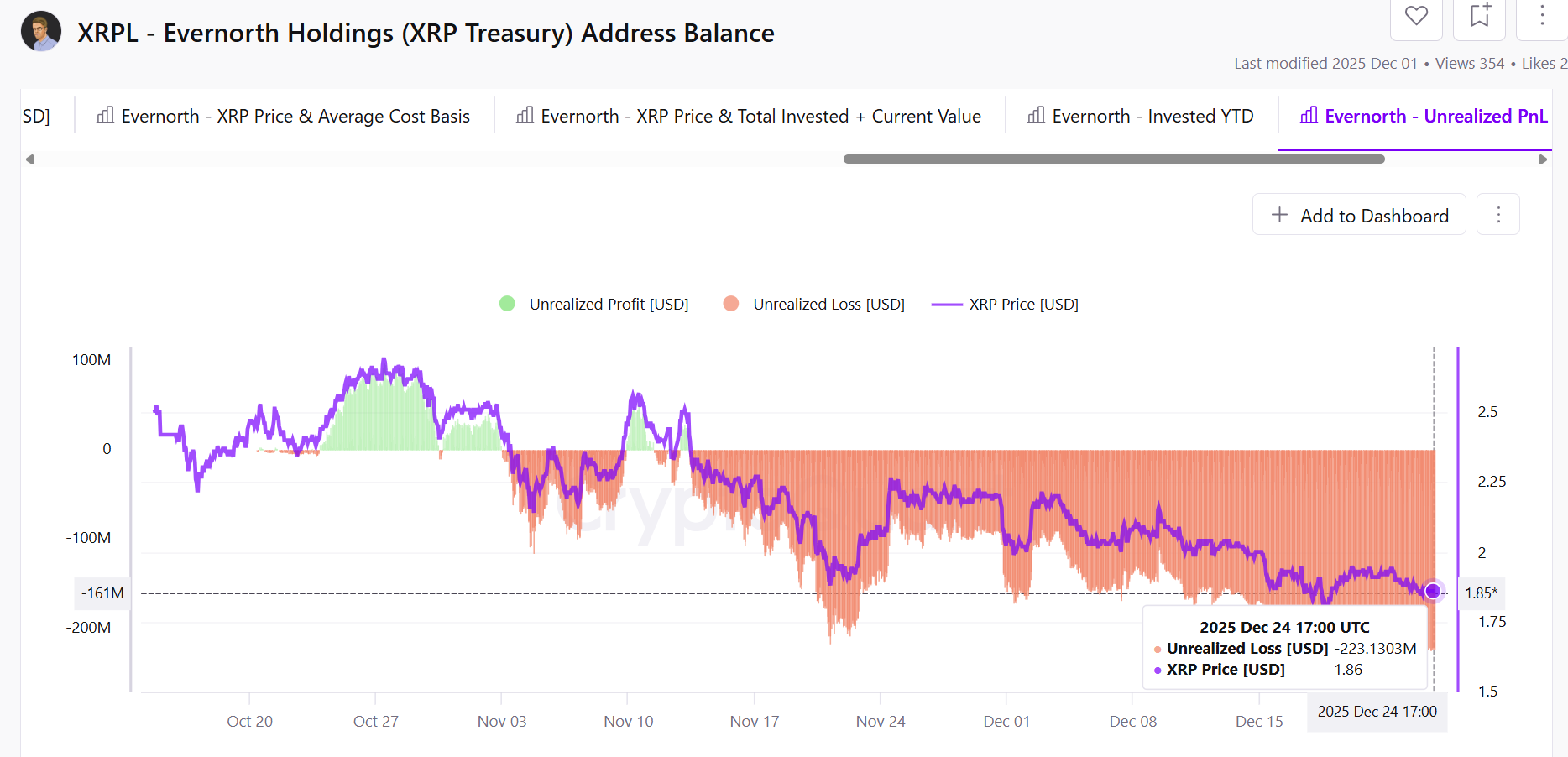The width and height of the screenshot is (1568, 757).
Task: Click the author profile avatar
Action: [41, 32]
